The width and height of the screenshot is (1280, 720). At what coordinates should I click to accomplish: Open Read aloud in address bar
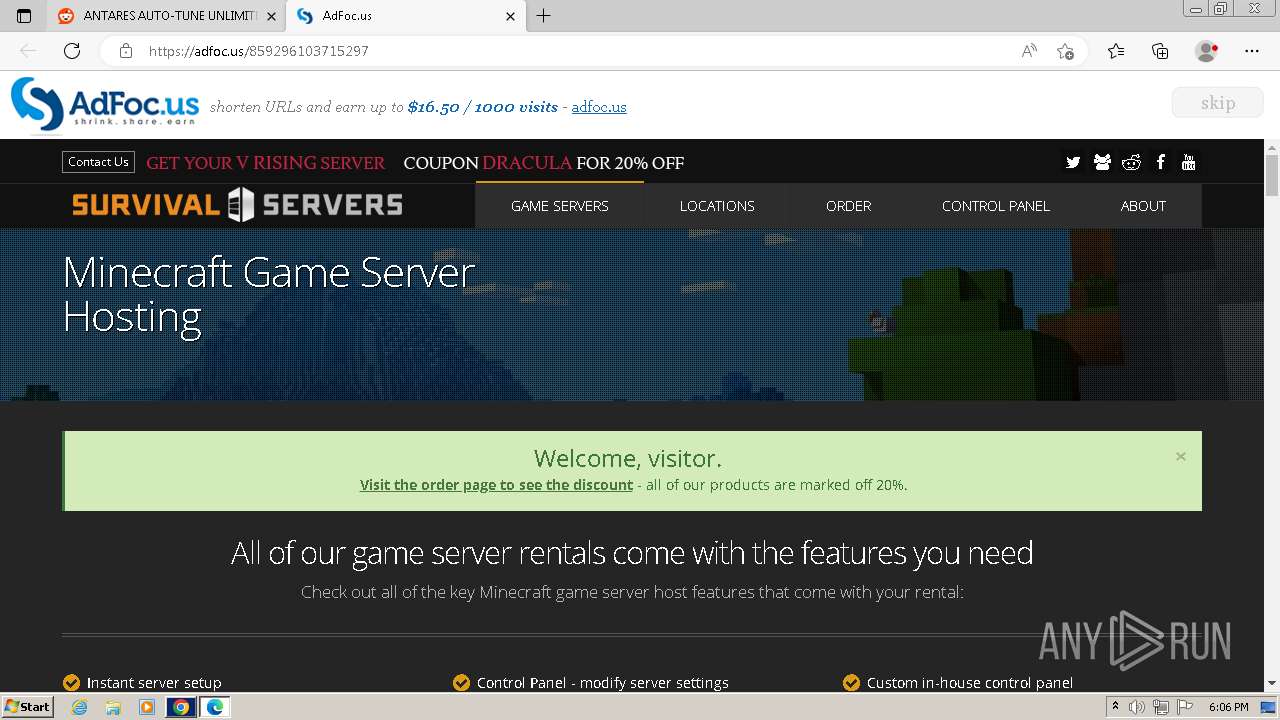1028,51
